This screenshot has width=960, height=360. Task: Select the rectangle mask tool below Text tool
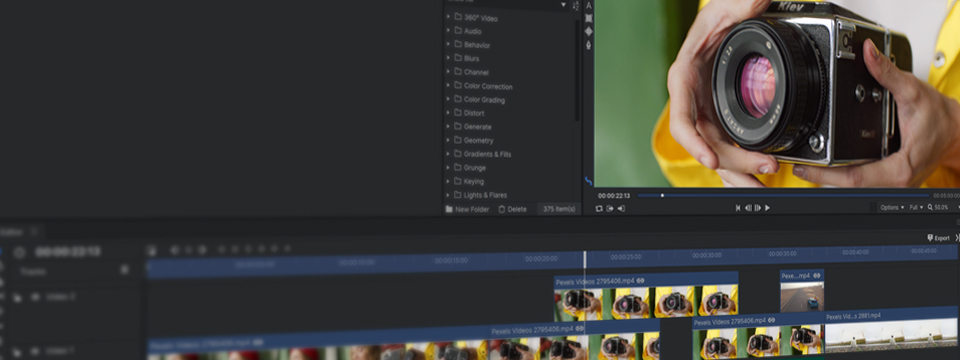(x=589, y=18)
